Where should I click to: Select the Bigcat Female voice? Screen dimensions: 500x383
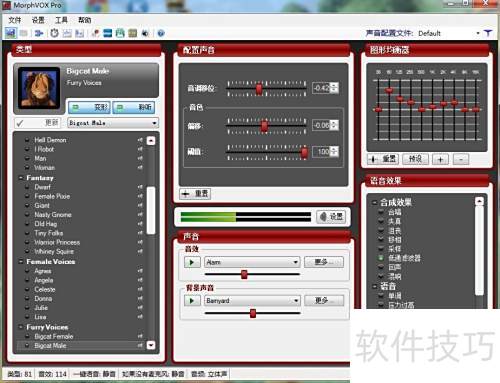pos(54,336)
